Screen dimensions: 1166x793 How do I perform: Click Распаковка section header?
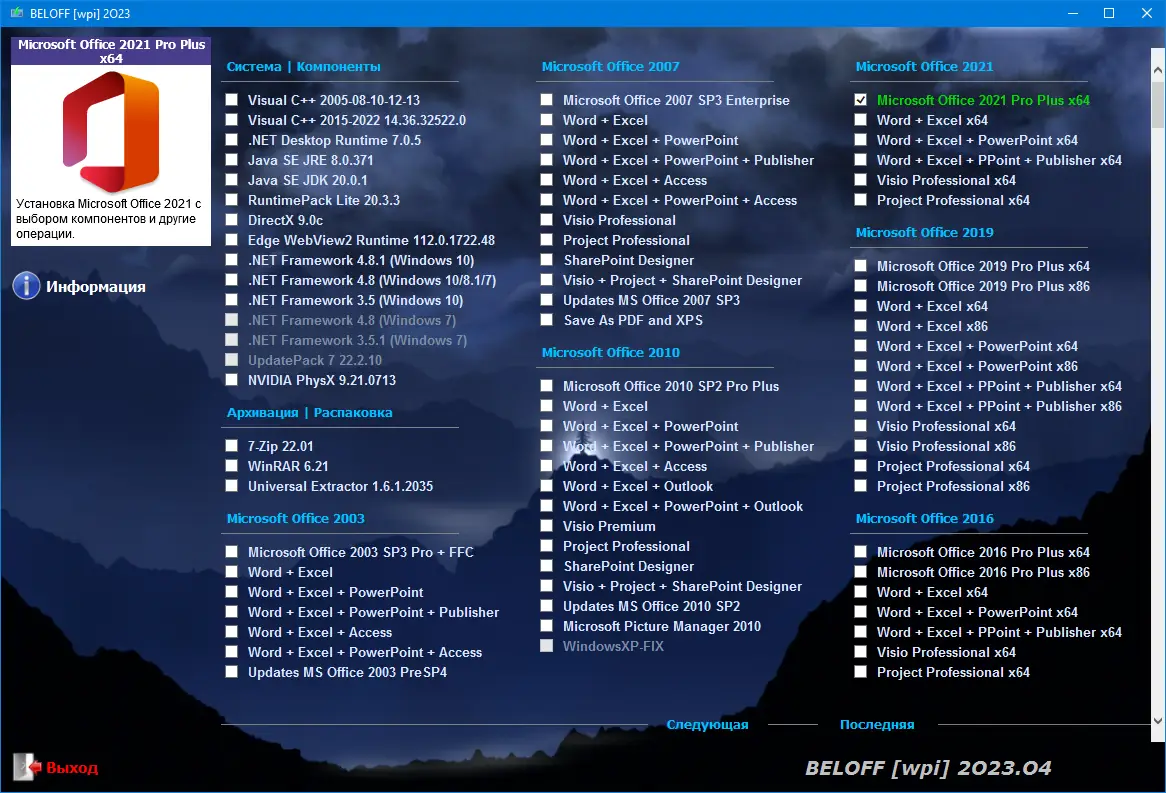pyautogui.click(x=353, y=412)
